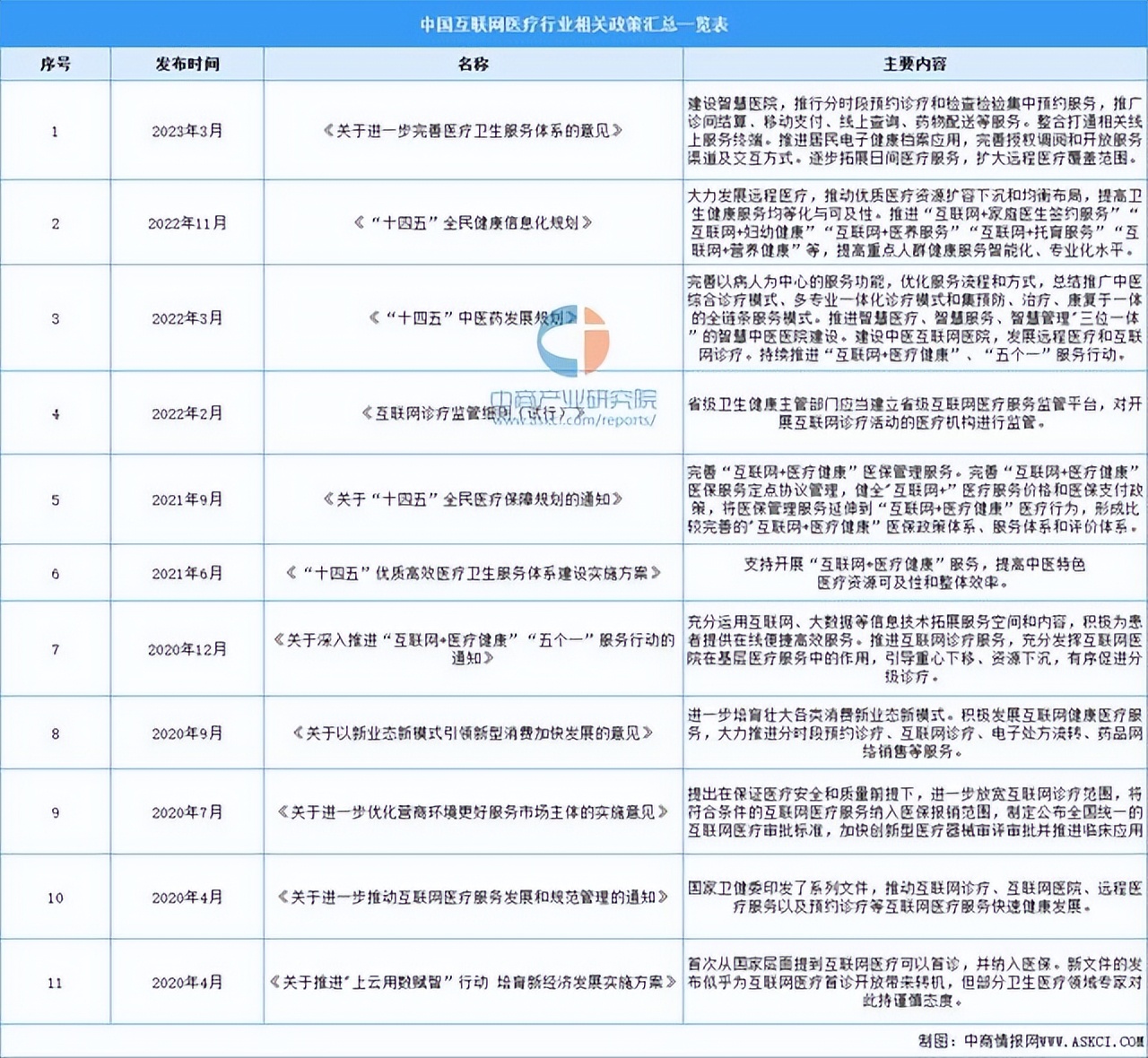Select the 2022年11月 date cell
The height and width of the screenshot is (1058, 1148).
coord(187,223)
